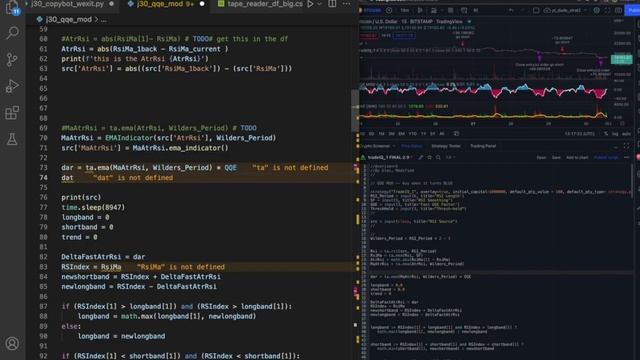Save the Pine script
Viewport: 640px width, 360px height.
(x=556, y=158)
